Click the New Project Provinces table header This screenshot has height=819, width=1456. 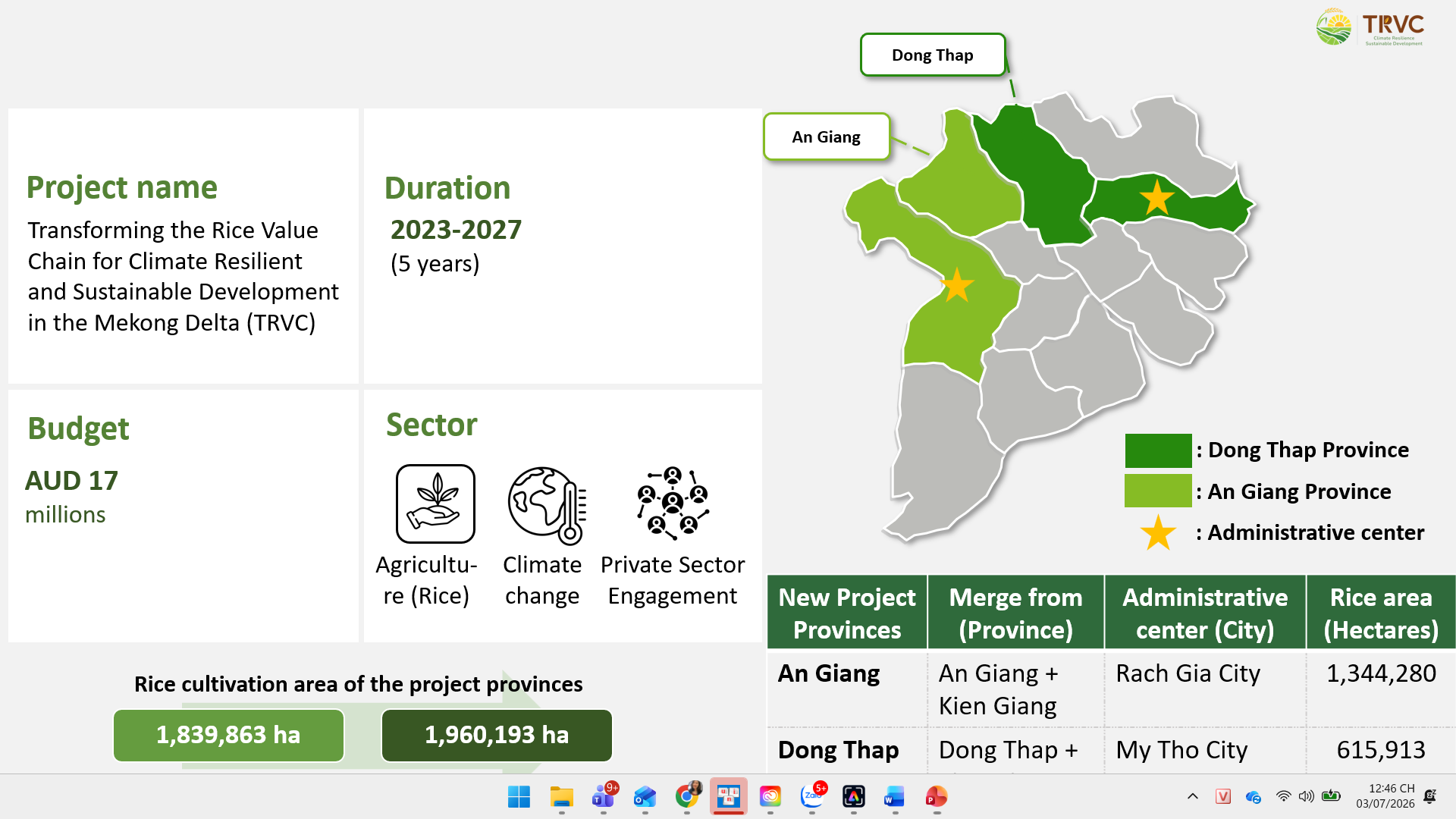click(847, 613)
